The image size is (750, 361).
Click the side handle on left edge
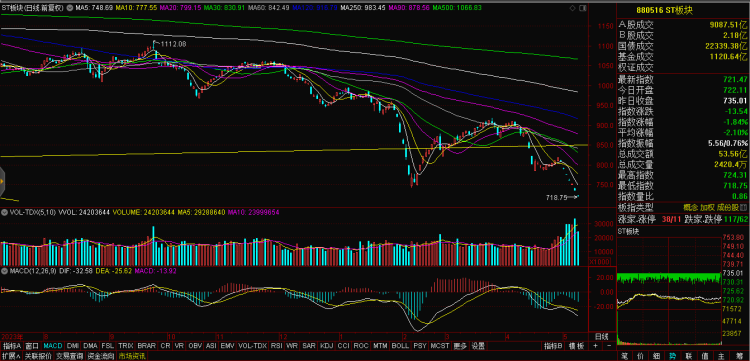pos(2,181)
